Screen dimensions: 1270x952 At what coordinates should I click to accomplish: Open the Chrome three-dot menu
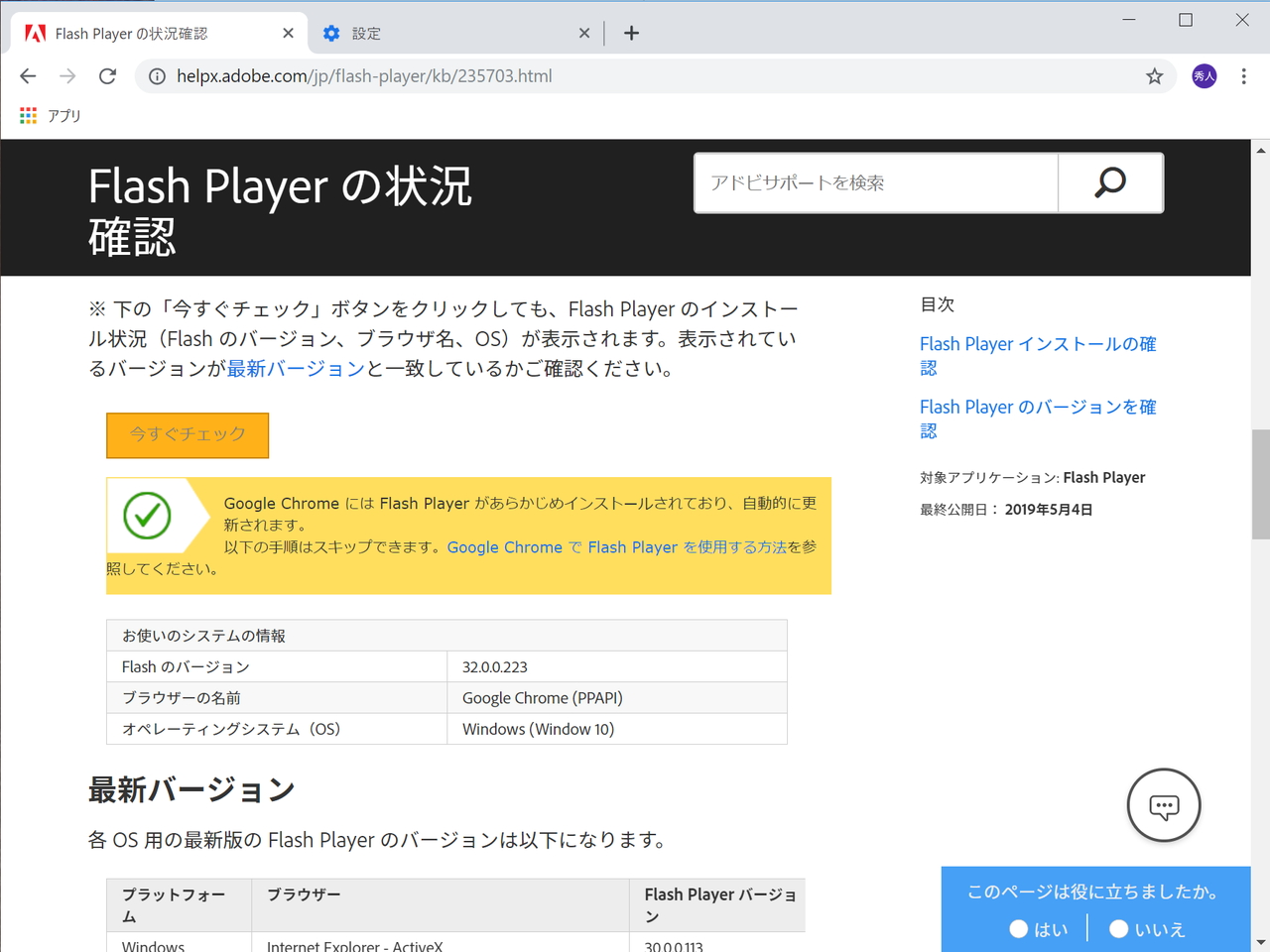point(1242,75)
